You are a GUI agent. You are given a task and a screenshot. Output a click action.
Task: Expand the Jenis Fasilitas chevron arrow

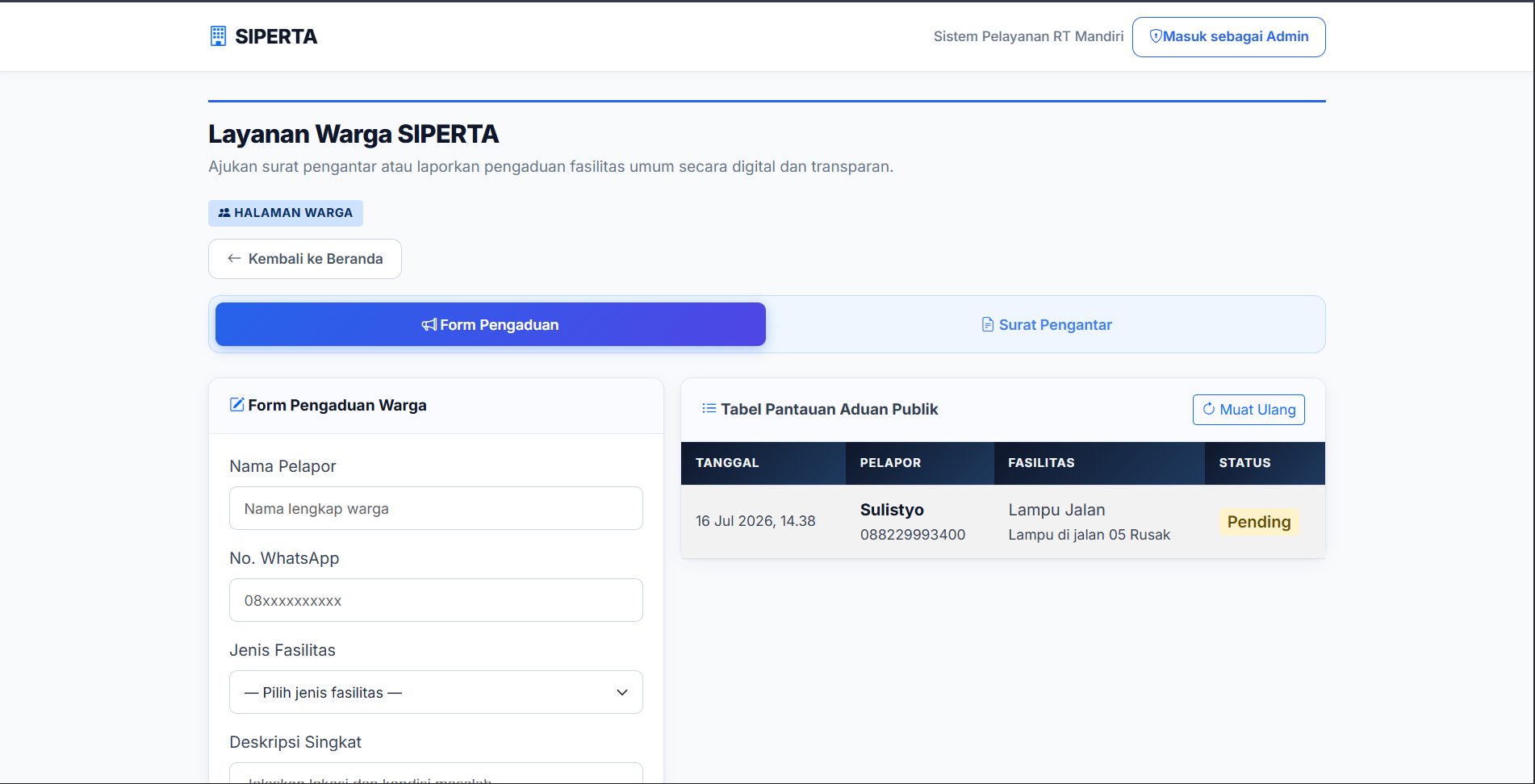click(x=622, y=692)
